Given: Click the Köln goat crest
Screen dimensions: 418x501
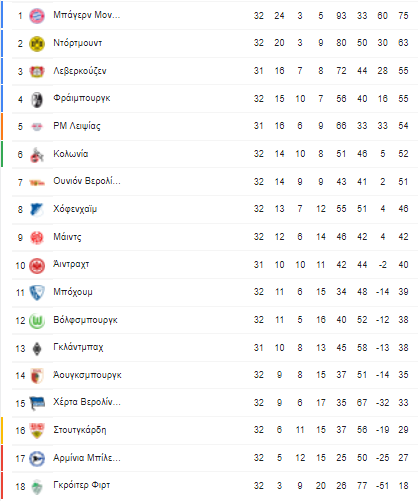Looking at the screenshot, I should pos(37,154).
